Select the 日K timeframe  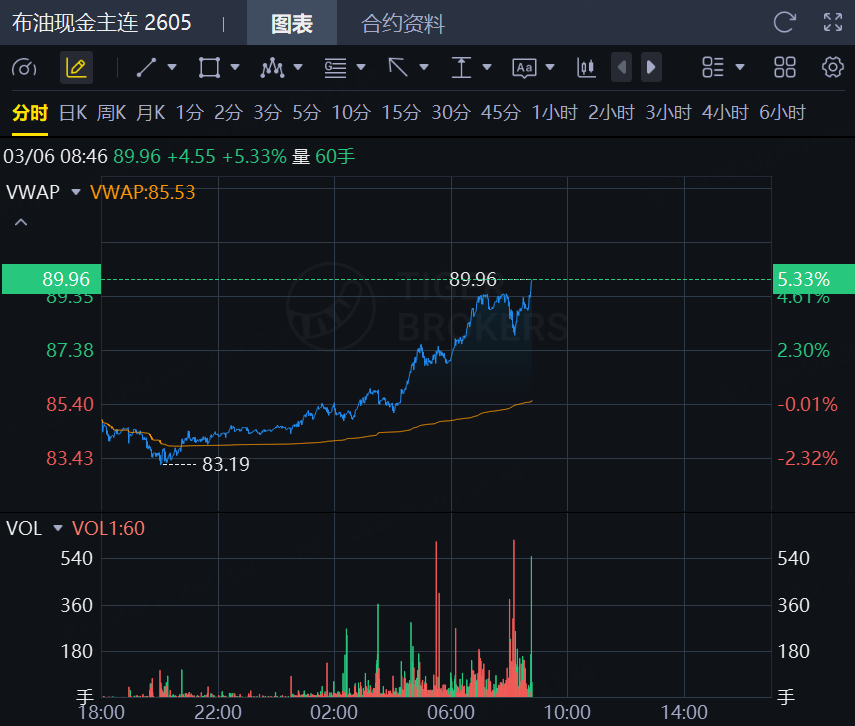coord(73,113)
